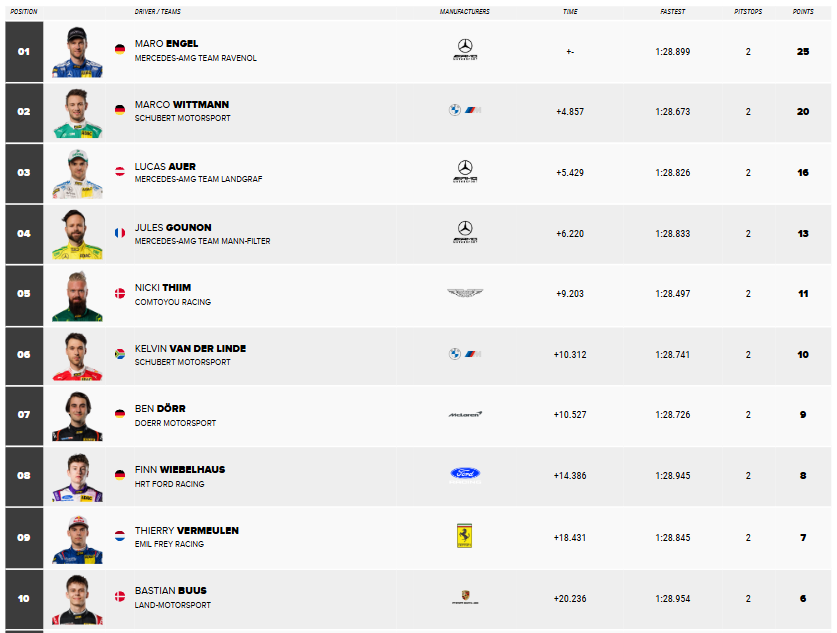Sort by the Fastest column header

point(673,11)
